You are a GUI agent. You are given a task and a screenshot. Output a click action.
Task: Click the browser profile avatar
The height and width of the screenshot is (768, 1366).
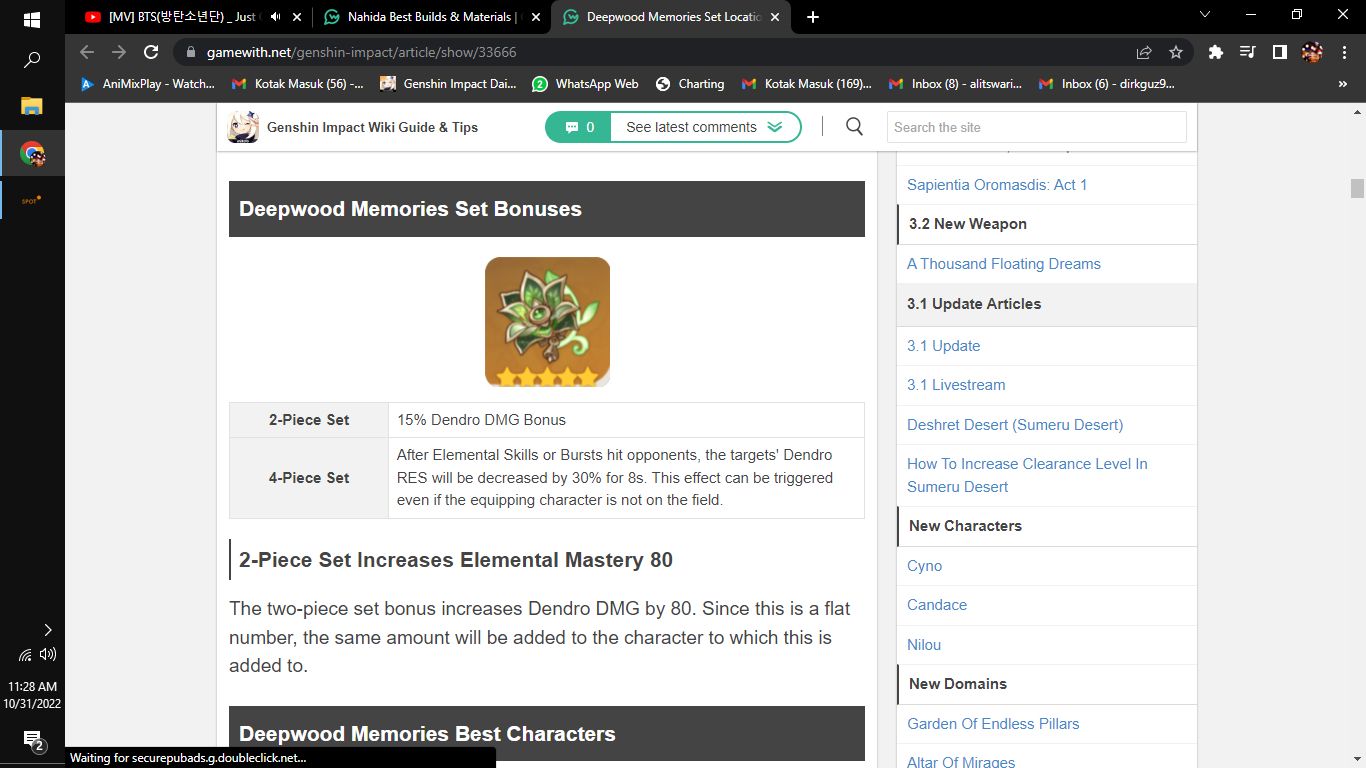point(1311,52)
